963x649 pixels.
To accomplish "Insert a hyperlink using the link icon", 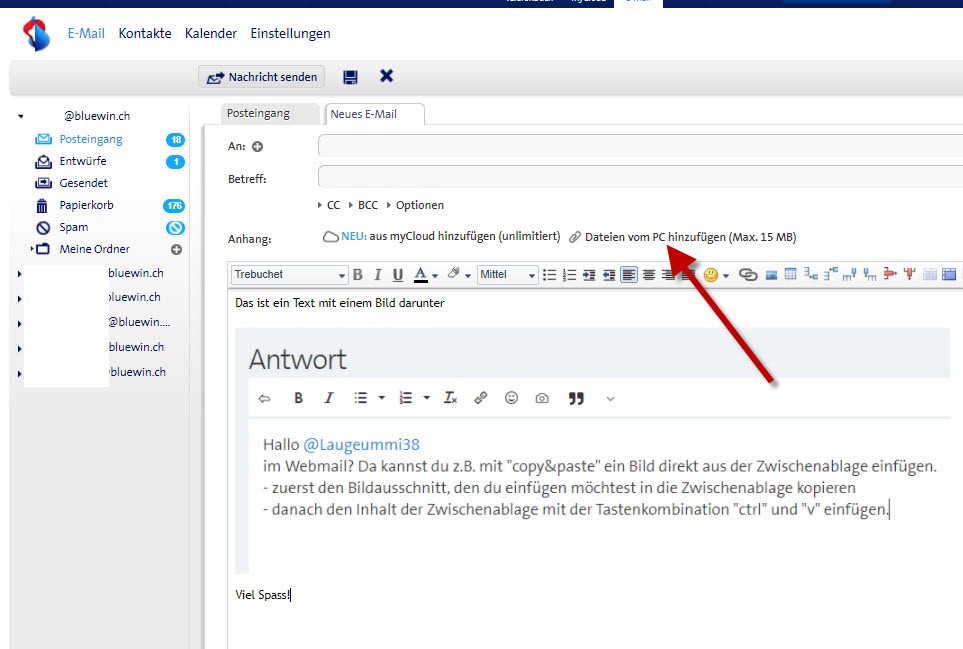I will pyautogui.click(x=747, y=275).
